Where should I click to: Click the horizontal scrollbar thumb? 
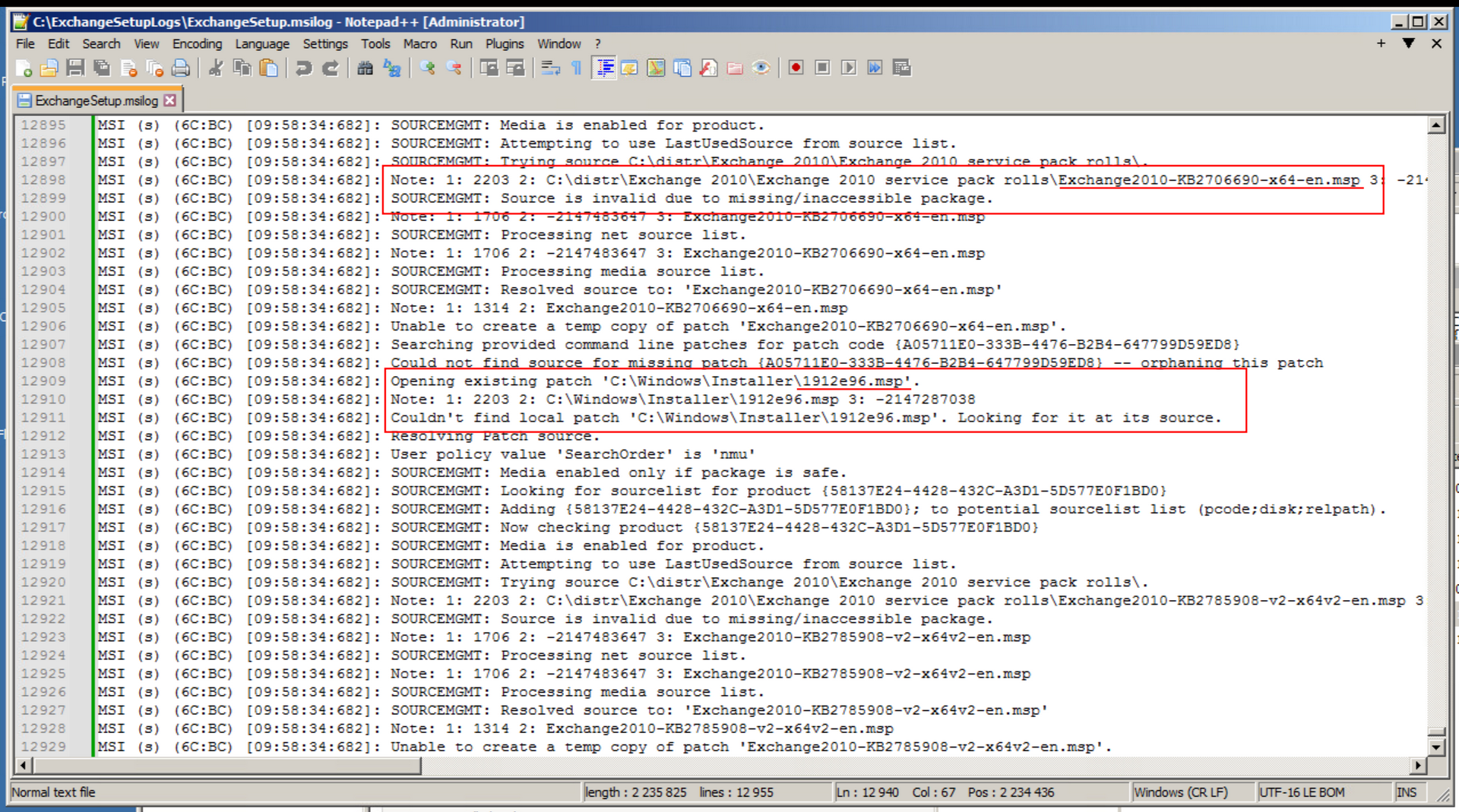tap(226, 766)
